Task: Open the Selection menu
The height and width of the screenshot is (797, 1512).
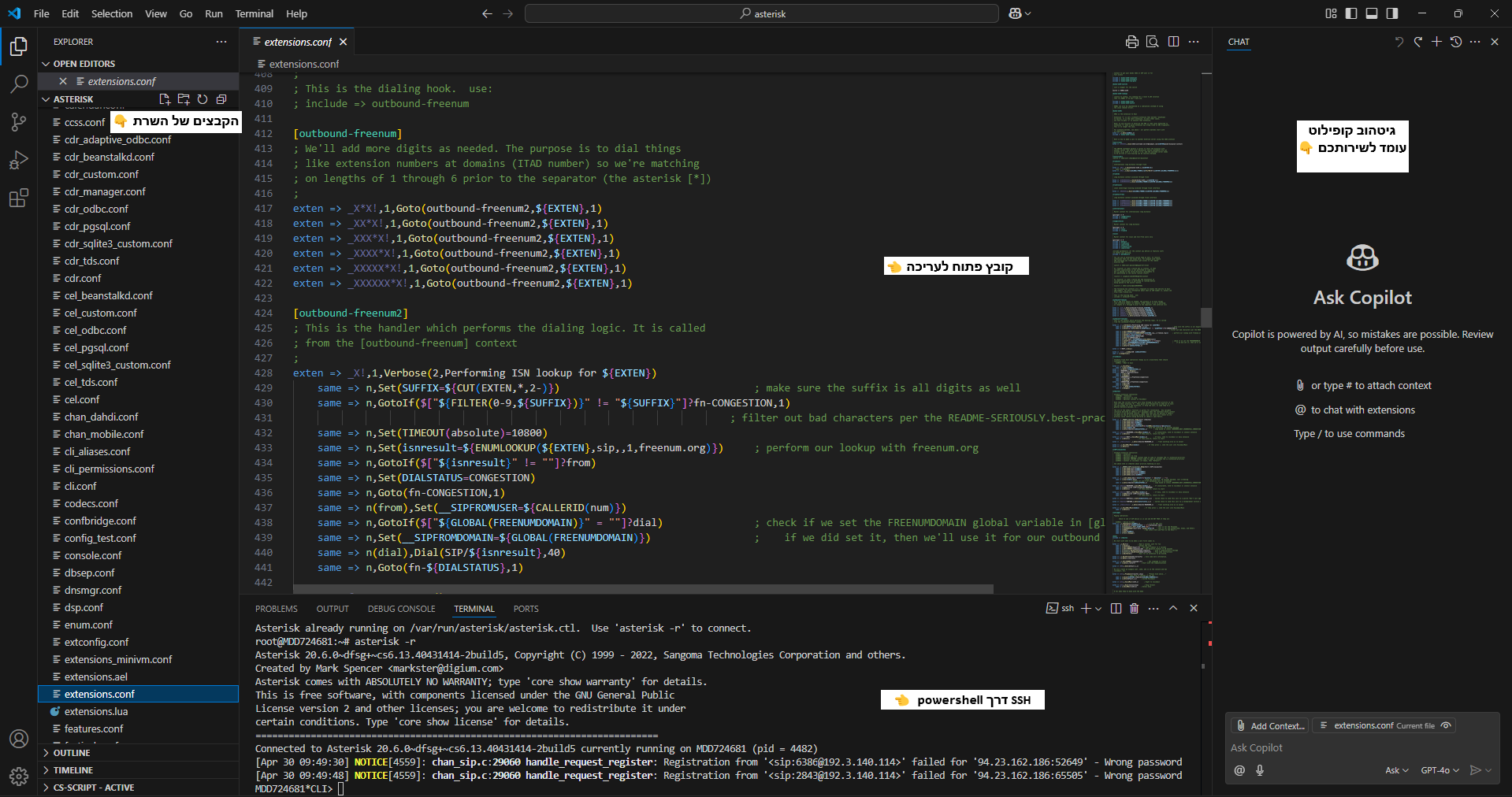Action: 112,13
